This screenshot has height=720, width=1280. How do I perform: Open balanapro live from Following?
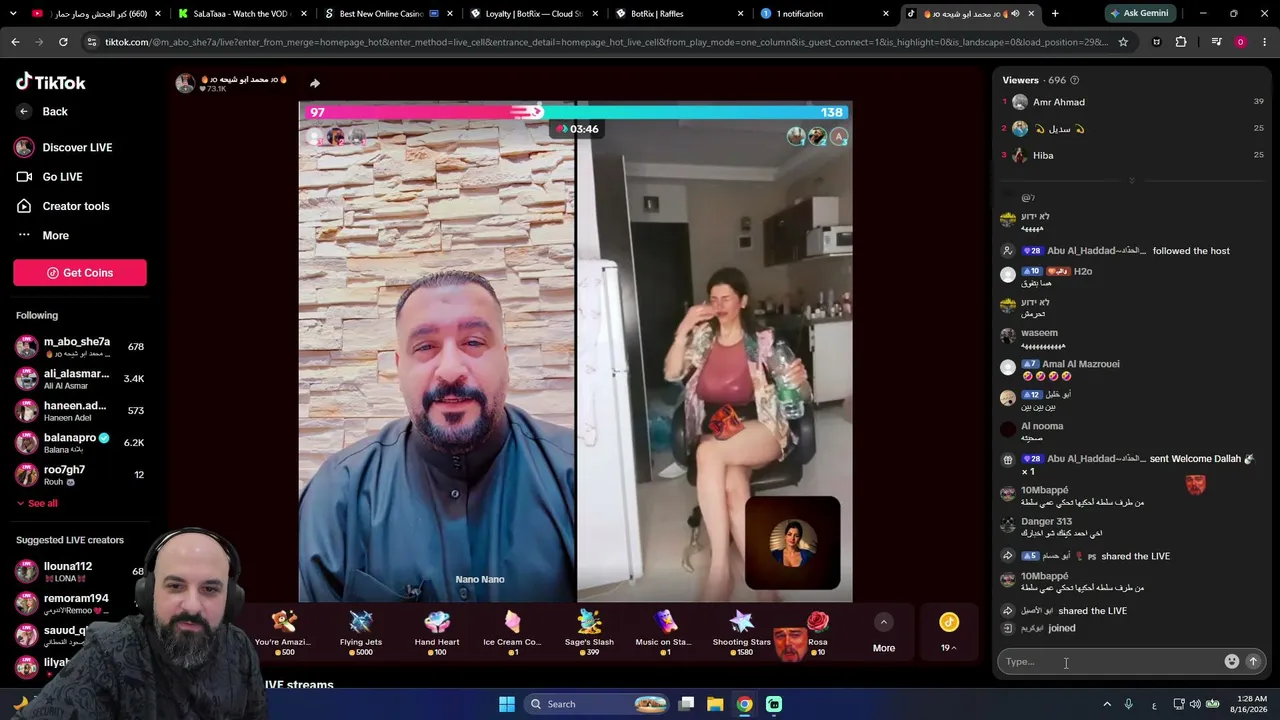point(80,443)
